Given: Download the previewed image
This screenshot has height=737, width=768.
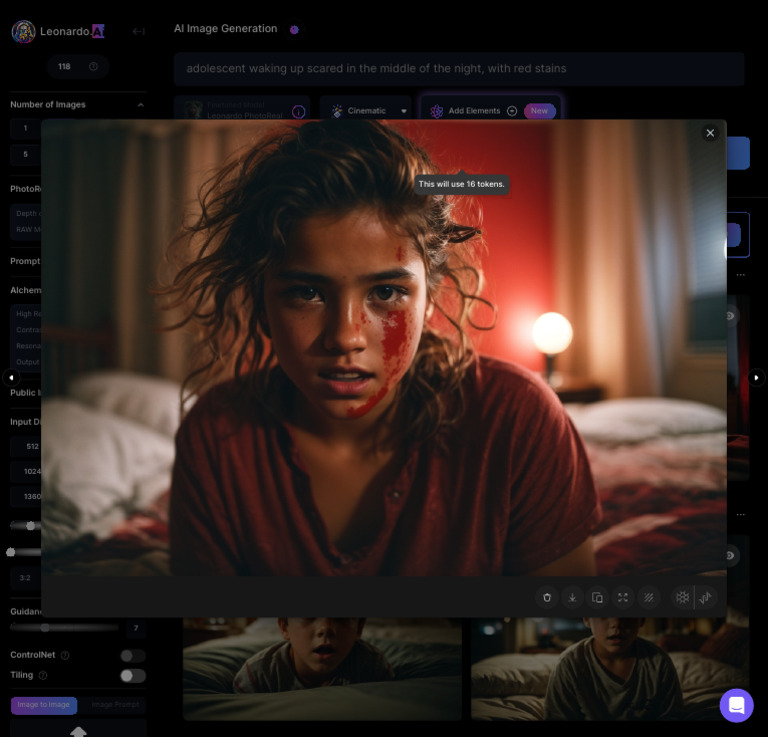Looking at the screenshot, I should pos(572,597).
